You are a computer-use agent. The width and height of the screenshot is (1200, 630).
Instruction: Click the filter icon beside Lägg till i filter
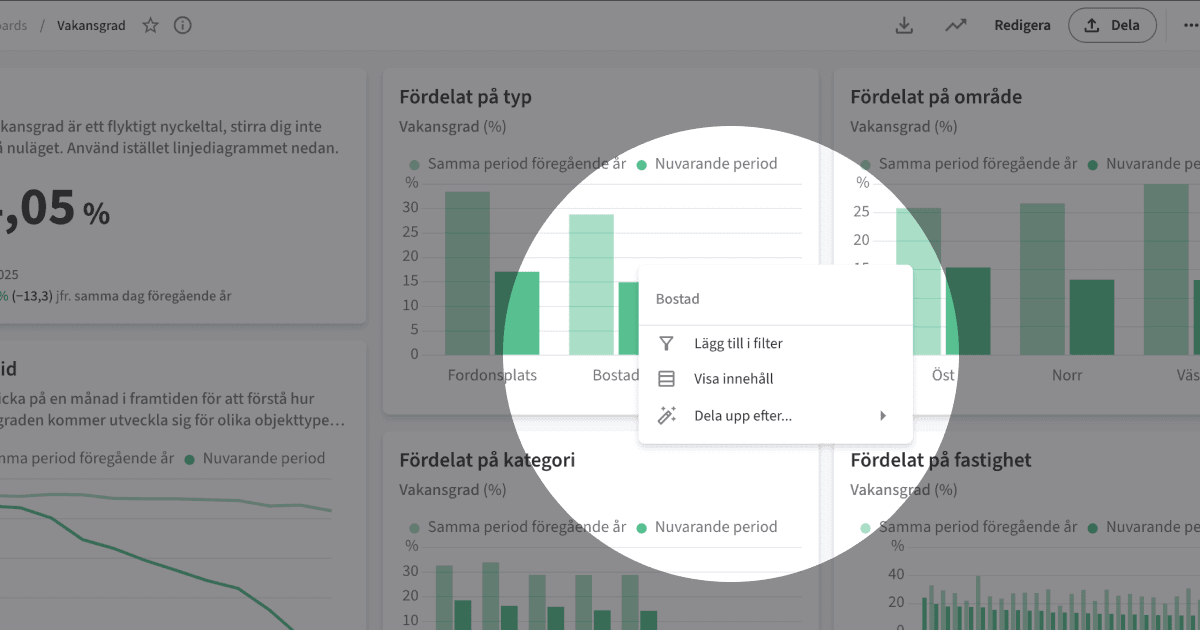[x=666, y=343]
